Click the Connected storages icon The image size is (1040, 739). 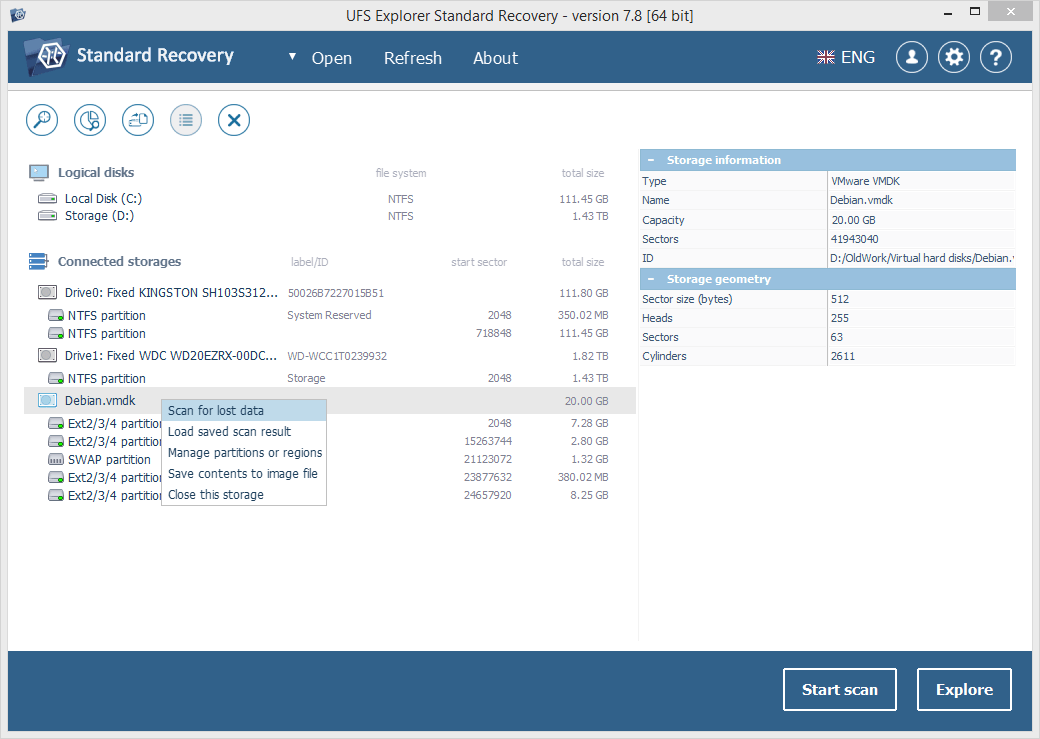pos(38,261)
